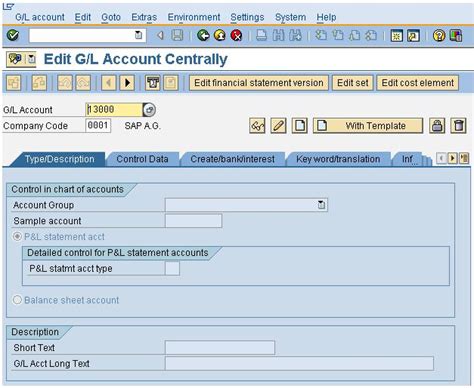
Task: Click the Customize Local Layout icon
Action: click(456, 35)
